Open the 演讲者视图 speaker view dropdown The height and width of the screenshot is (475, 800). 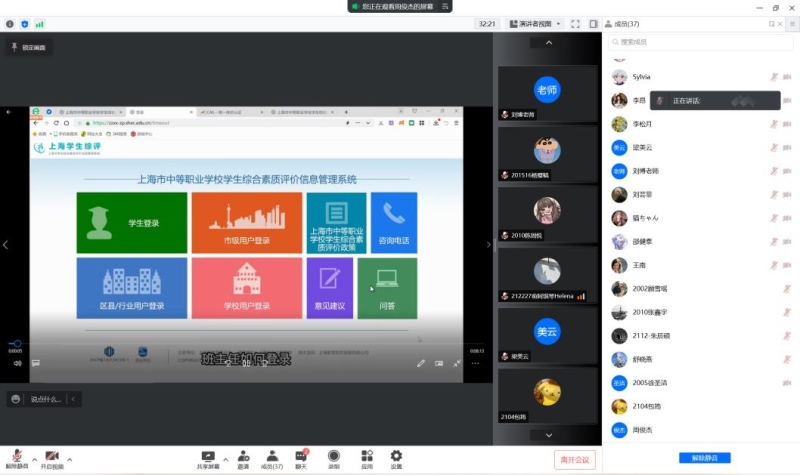coord(536,24)
